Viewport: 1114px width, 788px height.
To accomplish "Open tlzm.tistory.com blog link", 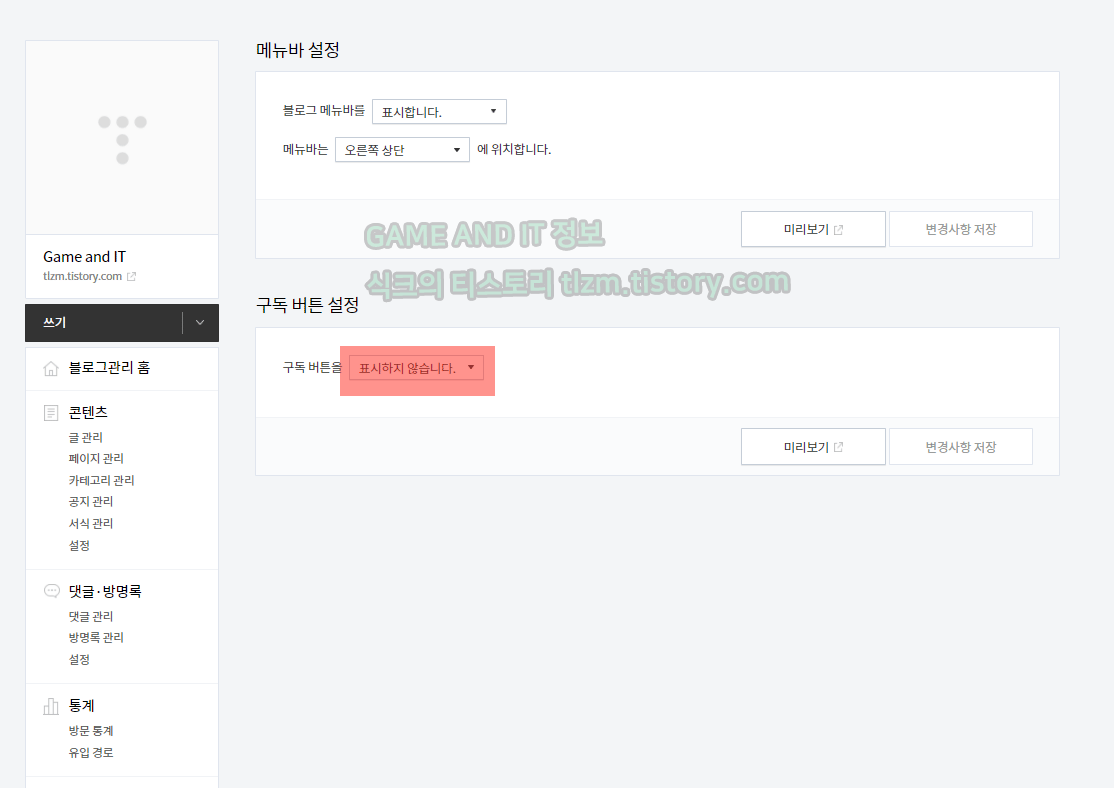I will [x=82, y=276].
